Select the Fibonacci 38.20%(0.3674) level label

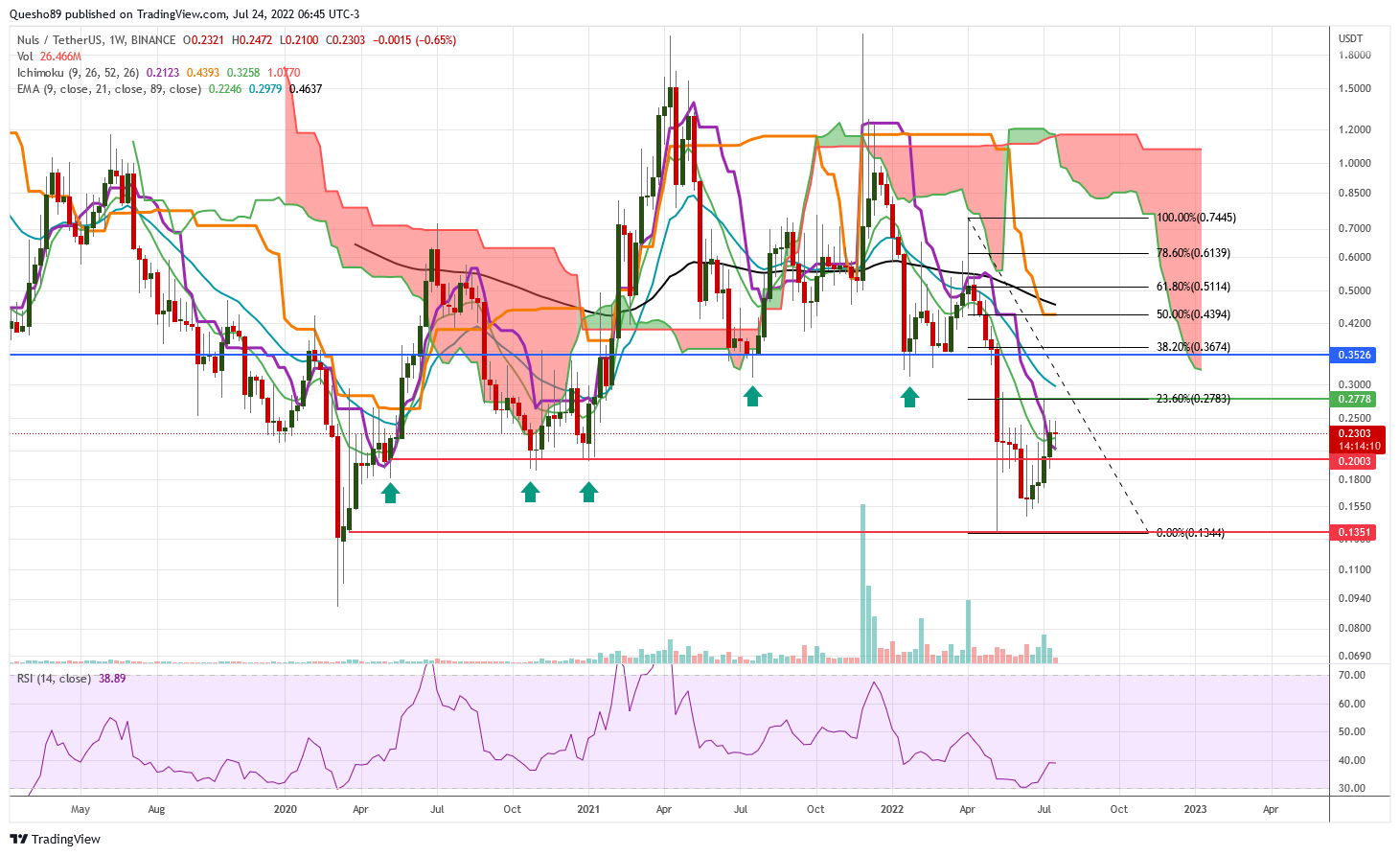[x=1193, y=347]
